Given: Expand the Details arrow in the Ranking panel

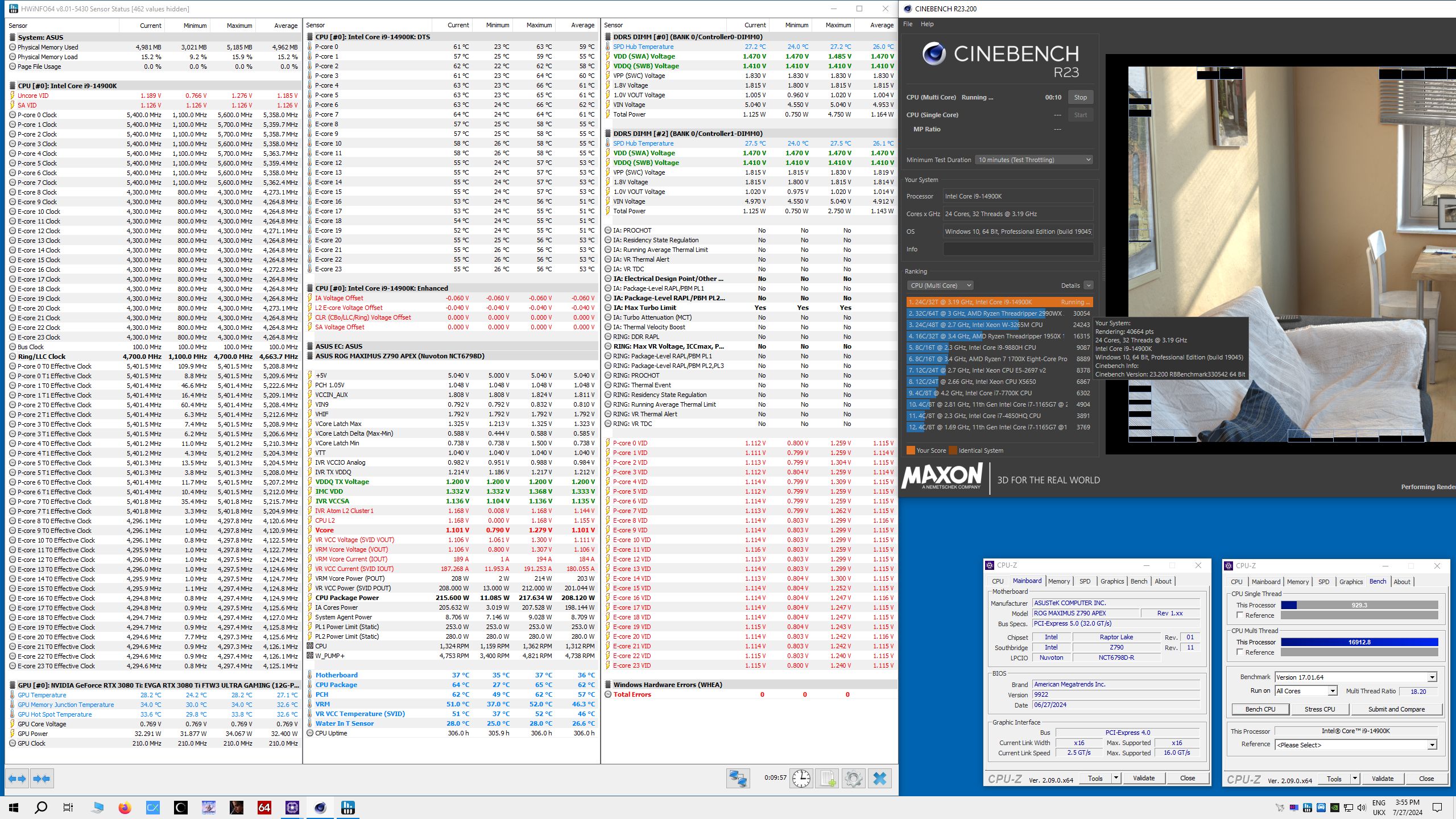Looking at the screenshot, I should (x=1088, y=286).
